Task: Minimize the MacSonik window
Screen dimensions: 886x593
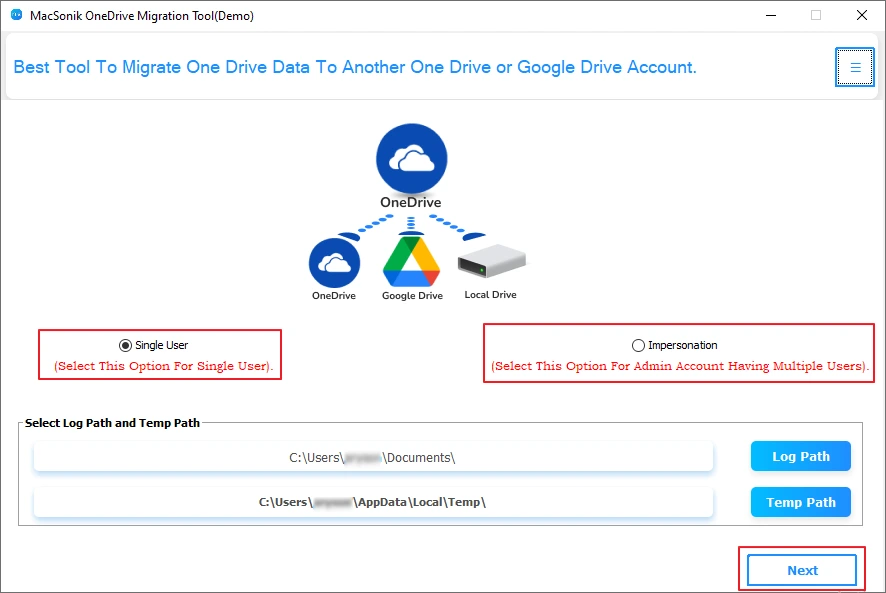Action: [x=770, y=15]
